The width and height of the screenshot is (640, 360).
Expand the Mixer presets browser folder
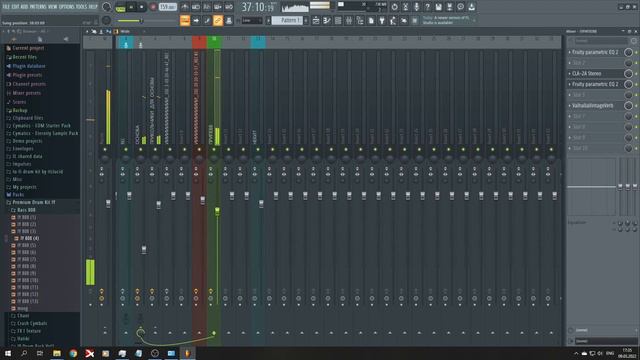(x=27, y=93)
